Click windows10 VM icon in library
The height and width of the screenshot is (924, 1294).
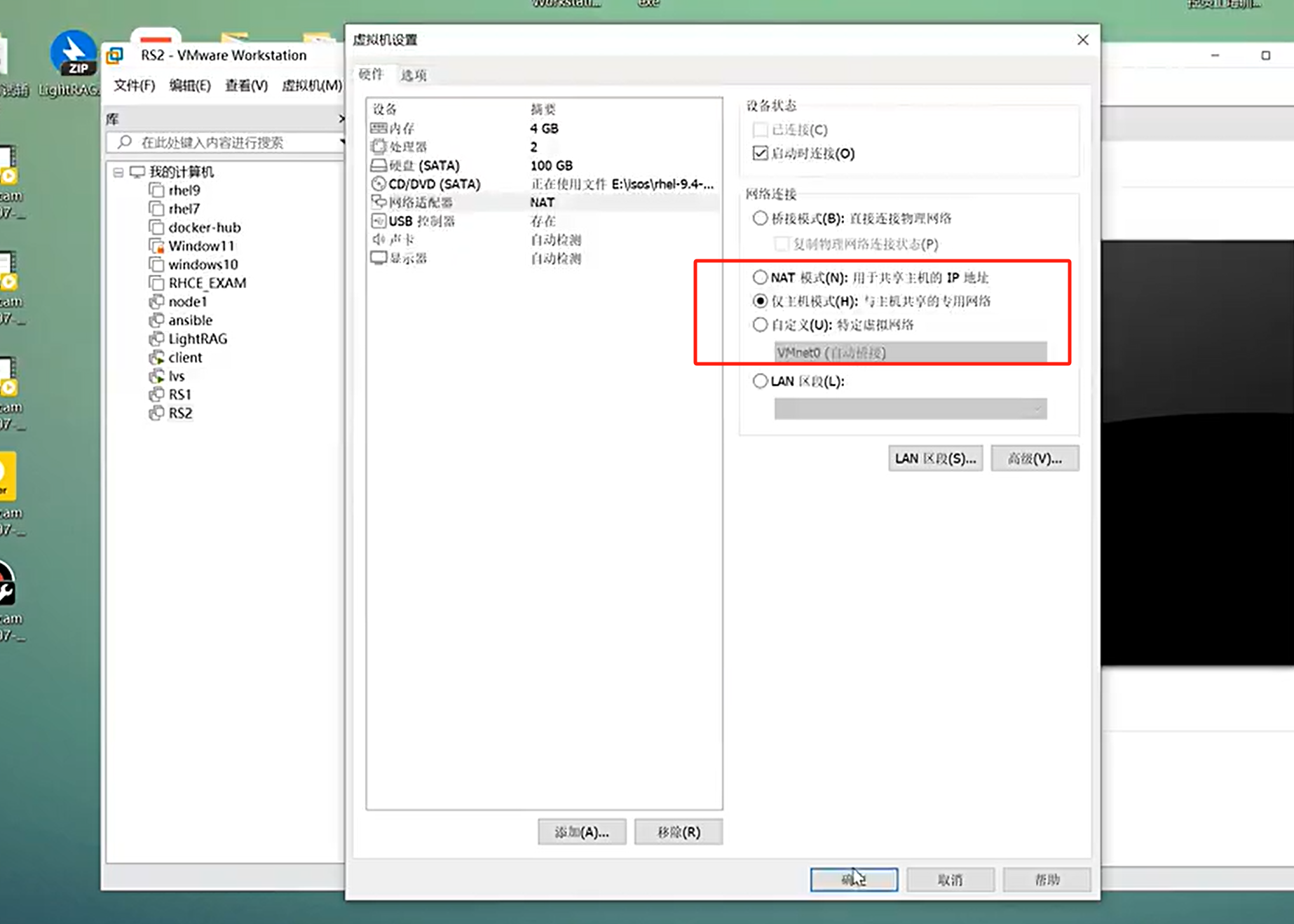[x=156, y=264]
